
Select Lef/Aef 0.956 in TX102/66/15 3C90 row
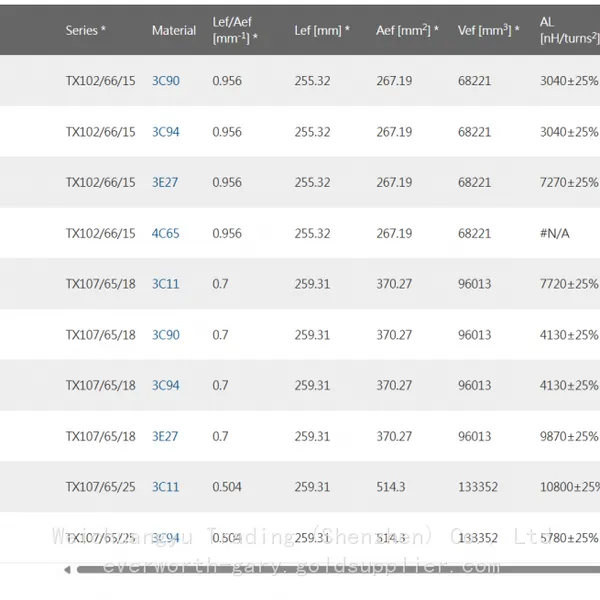(x=227, y=81)
